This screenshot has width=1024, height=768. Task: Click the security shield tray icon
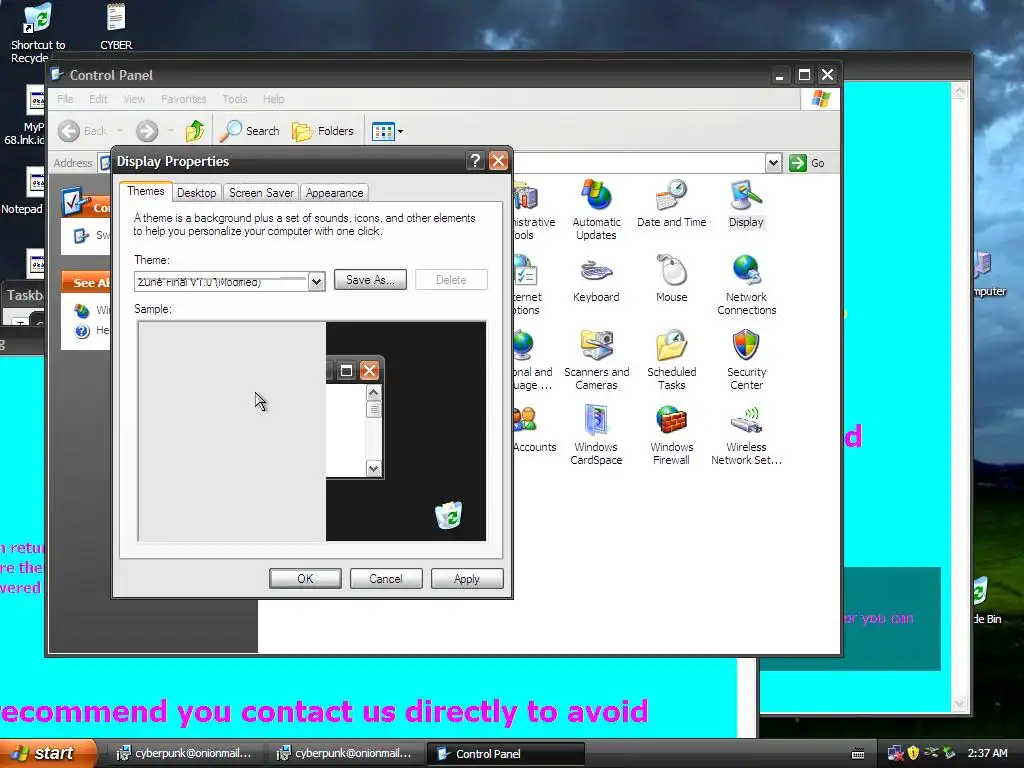(913, 754)
